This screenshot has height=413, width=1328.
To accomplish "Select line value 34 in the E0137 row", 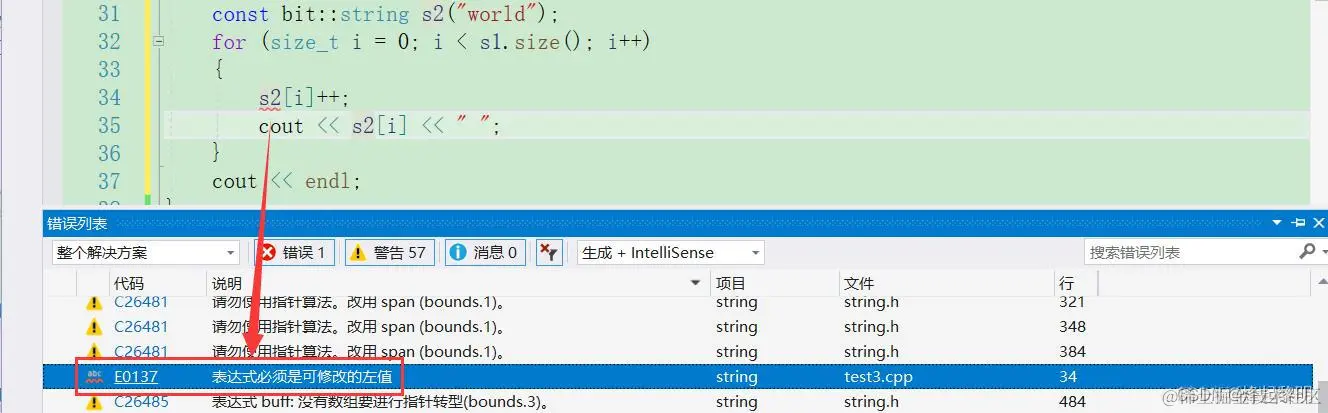I will click(1068, 377).
